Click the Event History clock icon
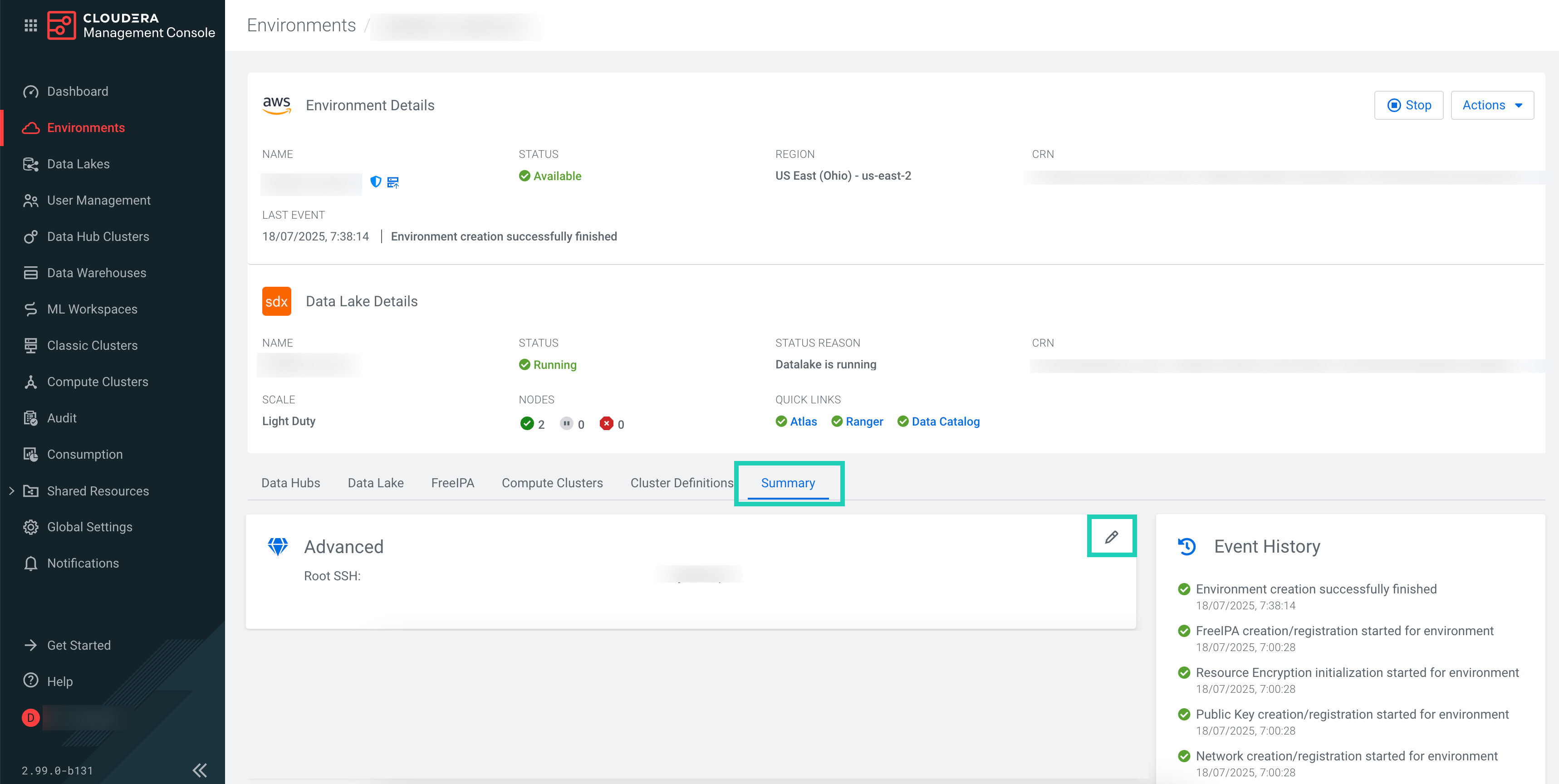Viewport: 1559px width, 784px height. 1187,546
